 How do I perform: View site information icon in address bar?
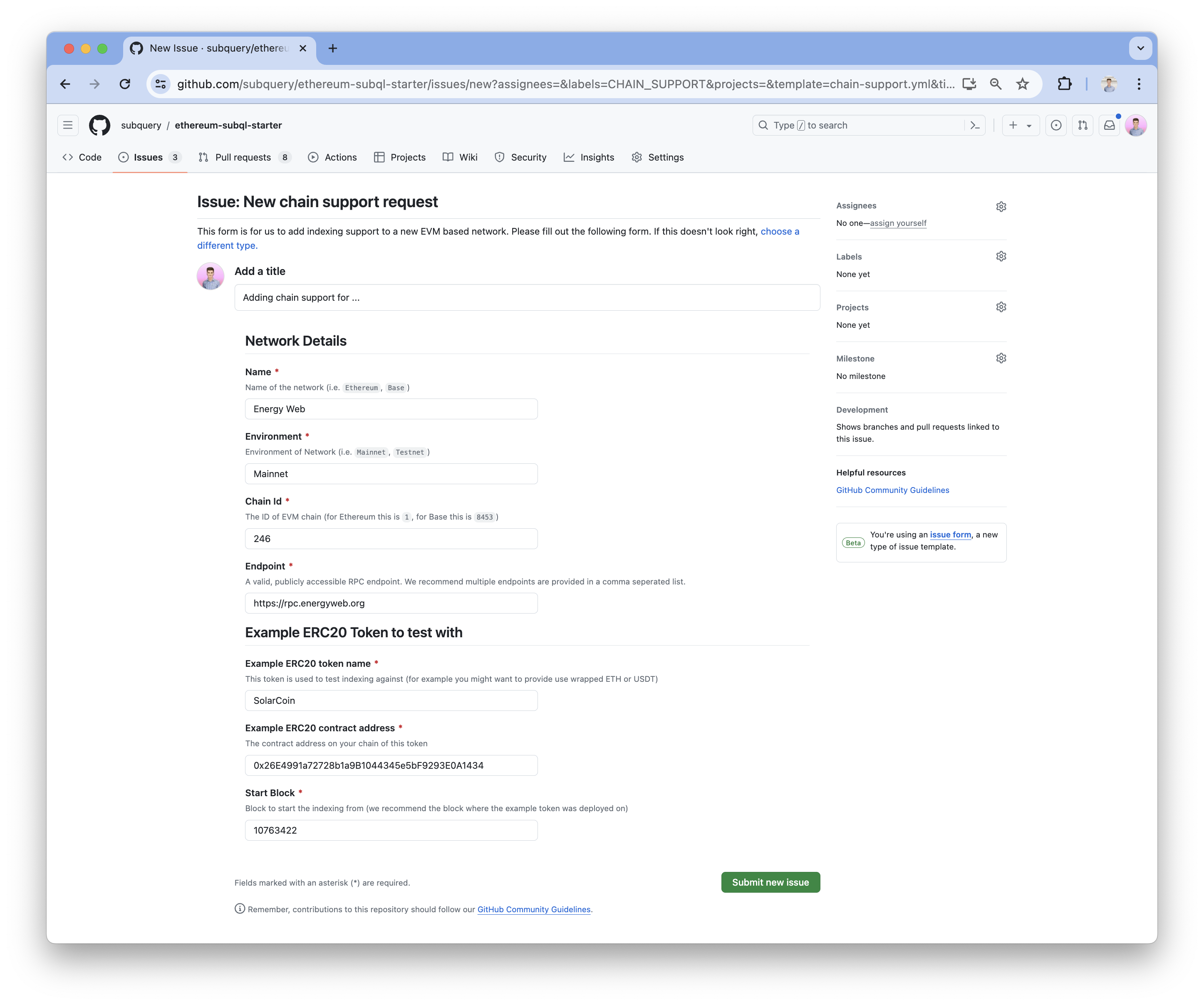pyautogui.click(x=161, y=84)
